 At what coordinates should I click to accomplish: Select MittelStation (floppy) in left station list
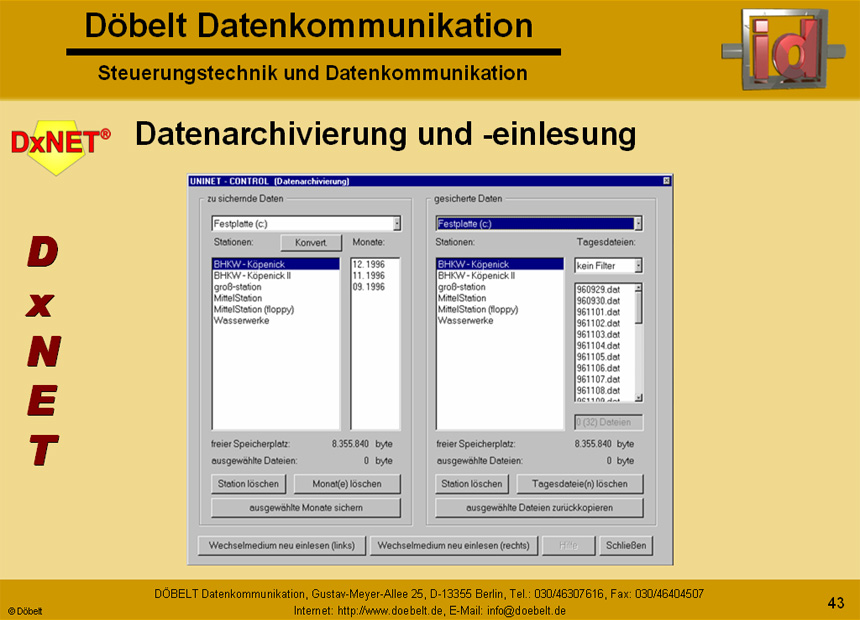[x=276, y=309]
